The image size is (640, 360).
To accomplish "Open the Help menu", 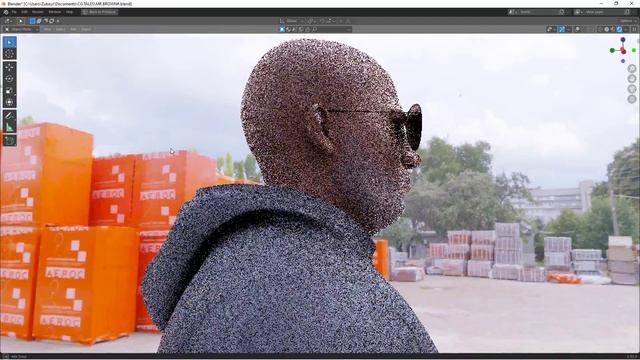I will [69, 12].
